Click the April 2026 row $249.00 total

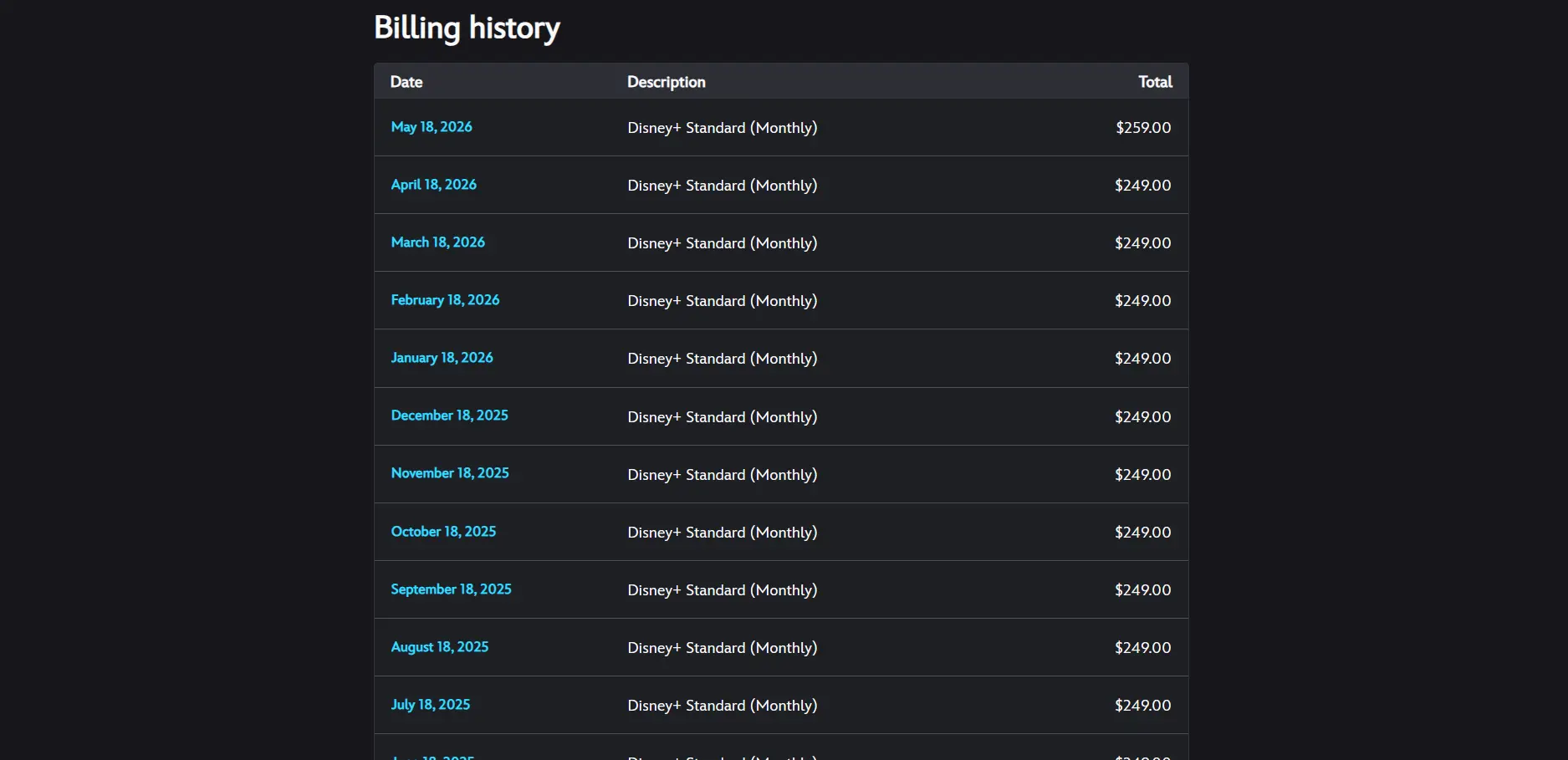[1143, 186]
